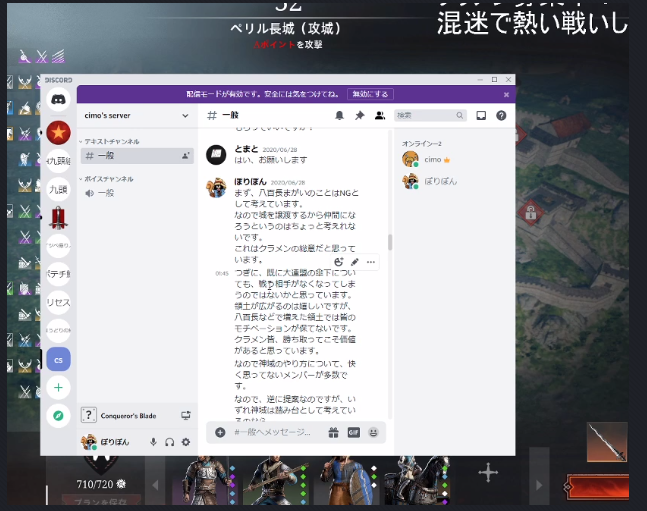Toggle microphone mute in user panel
This screenshot has width=647, height=511.
[153, 442]
